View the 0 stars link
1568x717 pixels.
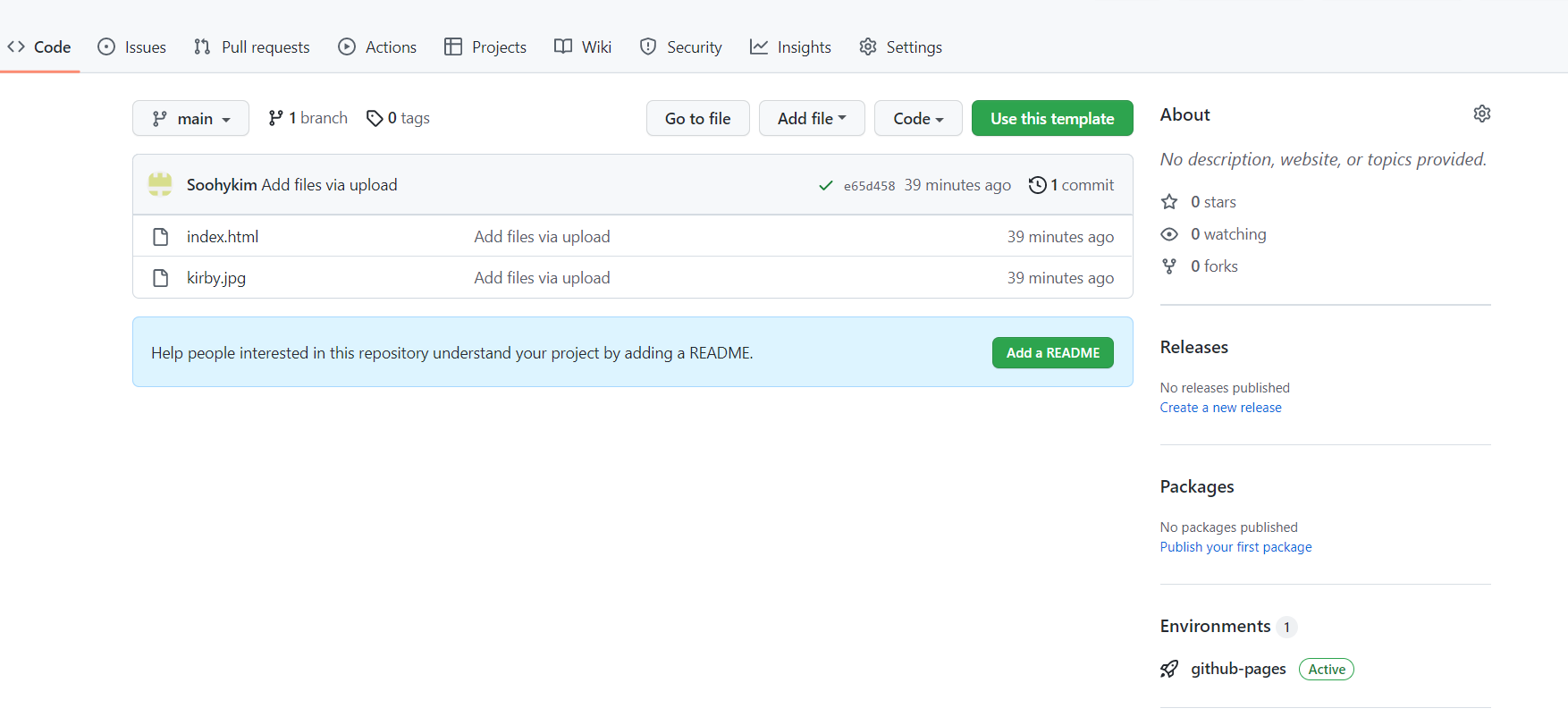1213,202
